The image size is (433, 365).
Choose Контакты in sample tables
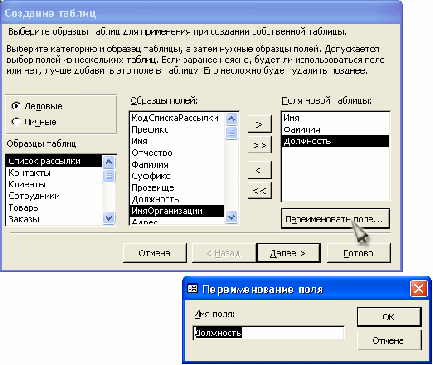[54, 173]
